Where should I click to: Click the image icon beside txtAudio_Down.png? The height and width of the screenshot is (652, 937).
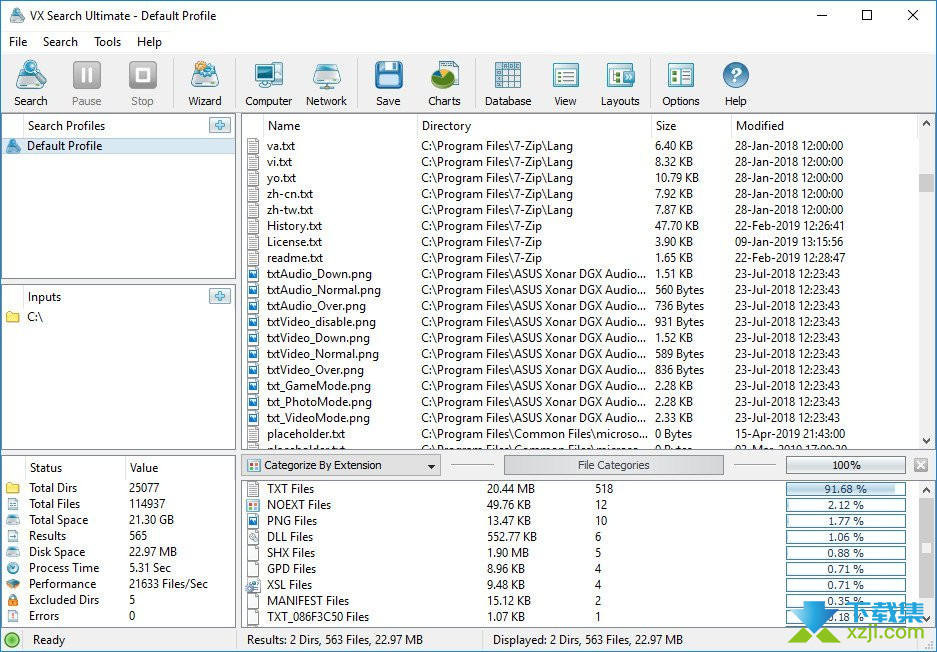253,274
